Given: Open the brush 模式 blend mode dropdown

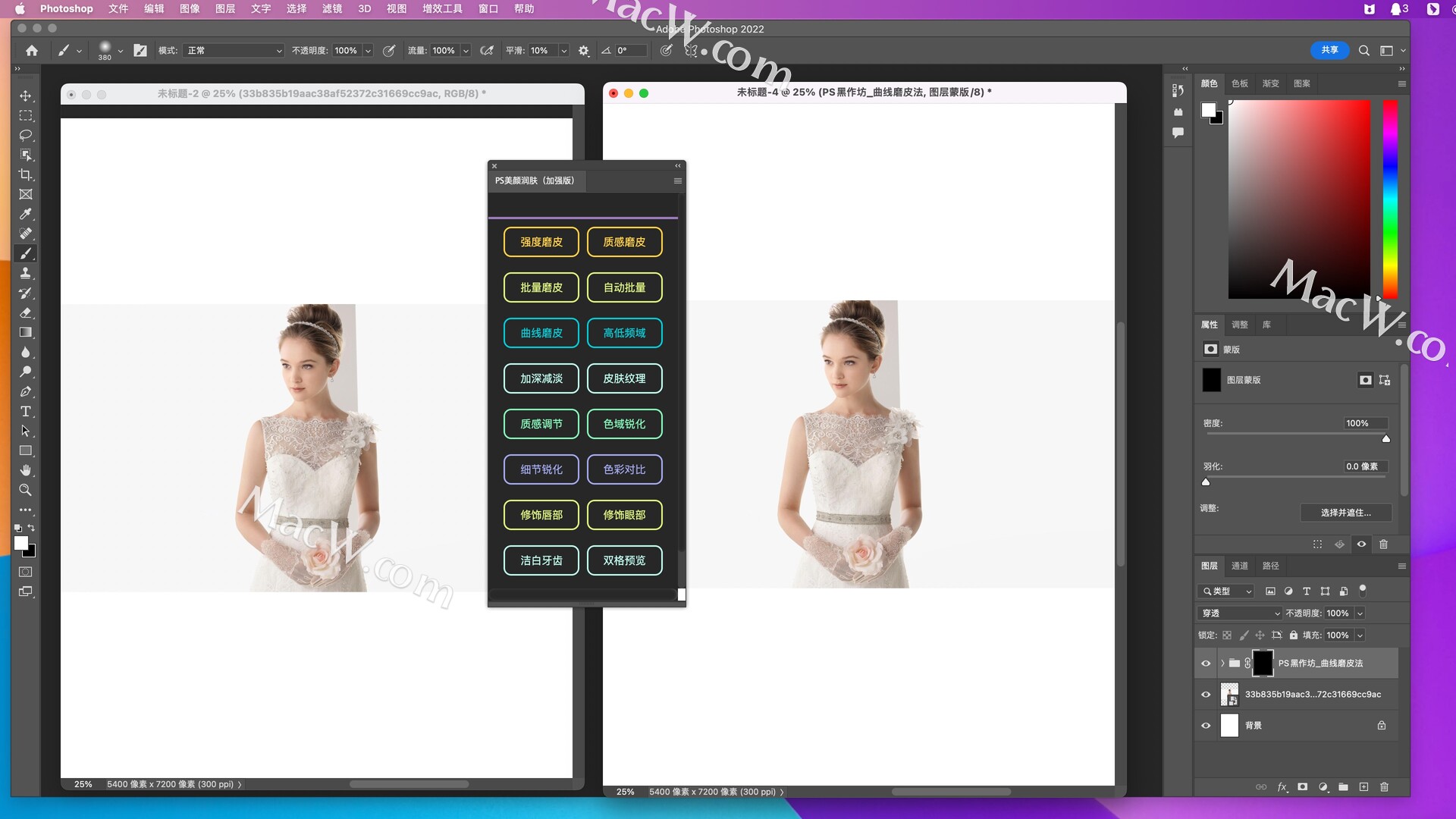Looking at the screenshot, I should (x=234, y=51).
